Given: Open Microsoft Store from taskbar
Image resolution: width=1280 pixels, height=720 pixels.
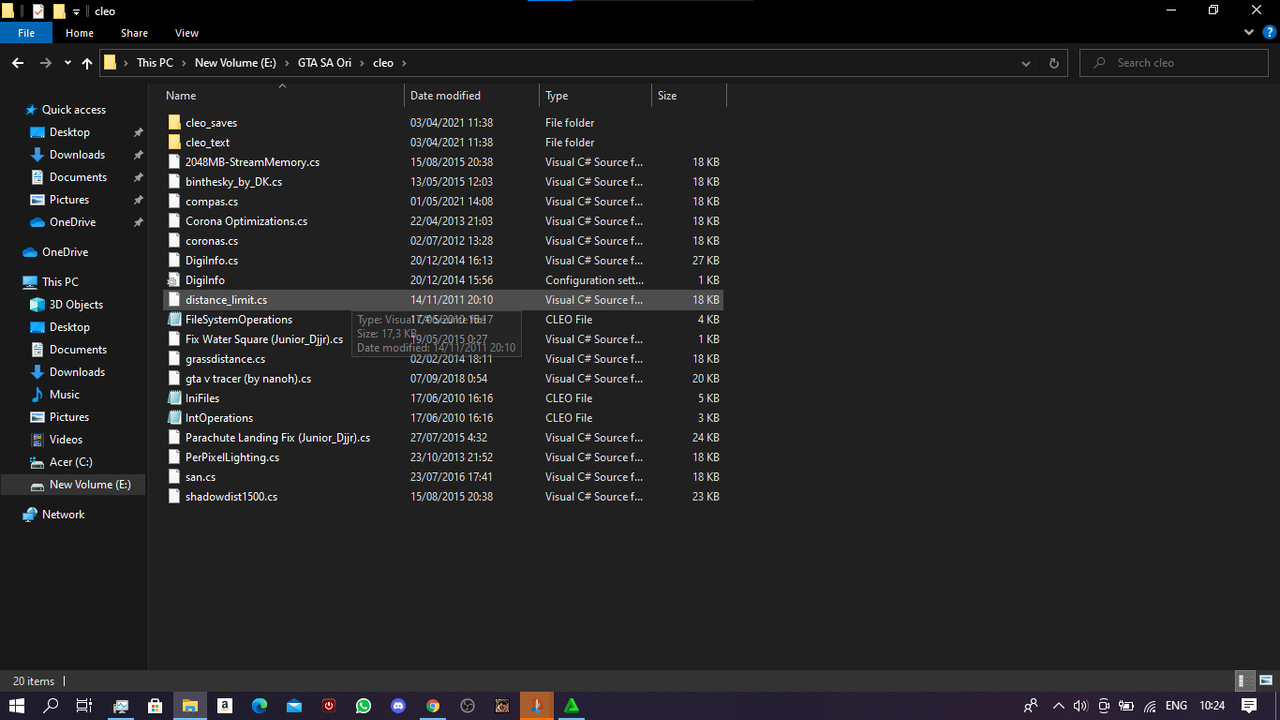Looking at the screenshot, I should 155,706.
